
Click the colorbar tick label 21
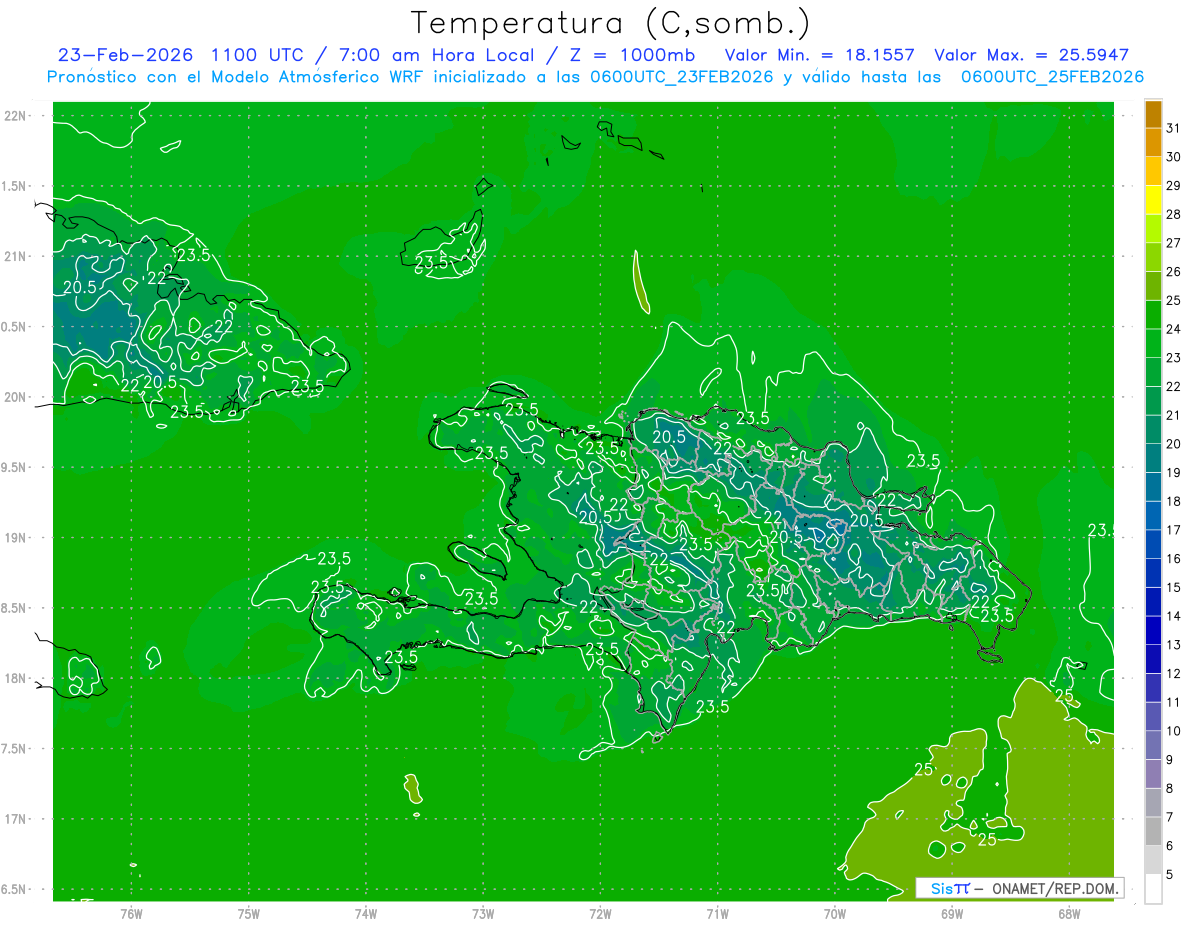(1174, 415)
